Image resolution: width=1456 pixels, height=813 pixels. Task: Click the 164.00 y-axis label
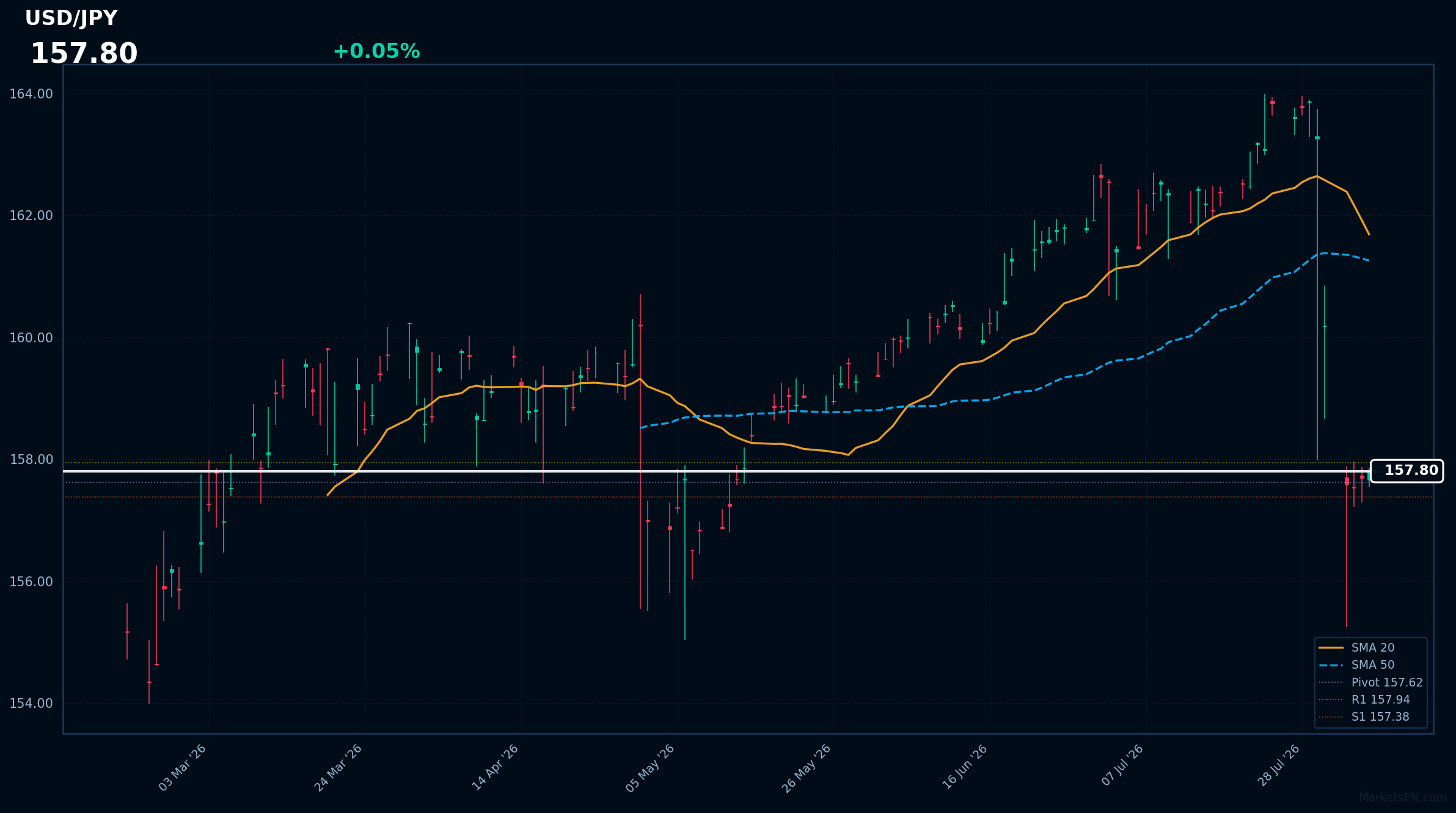pos(31,94)
